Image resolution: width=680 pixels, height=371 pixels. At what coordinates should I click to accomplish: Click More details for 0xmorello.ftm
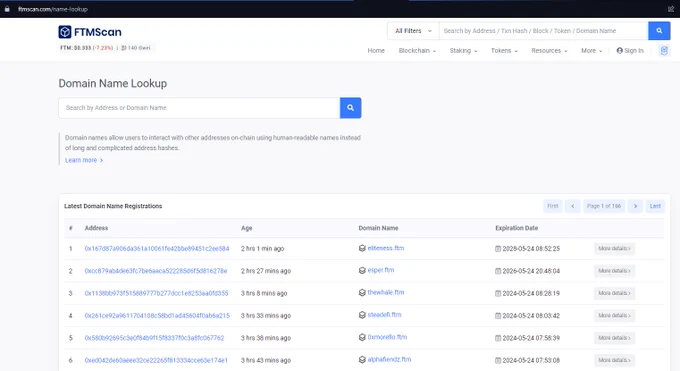pyautogui.click(x=615, y=338)
